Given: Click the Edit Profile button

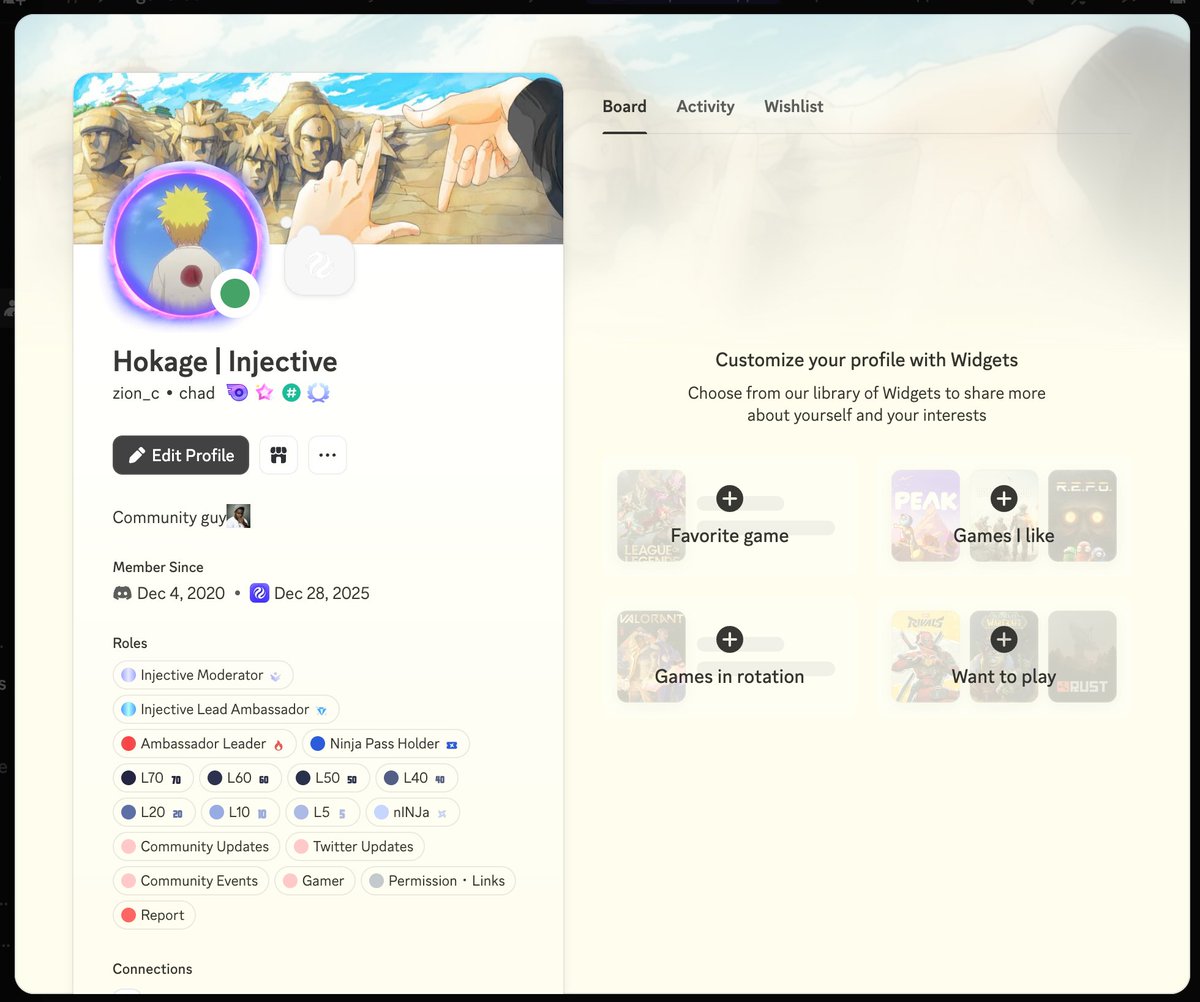Looking at the screenshot, I should 180,455.
